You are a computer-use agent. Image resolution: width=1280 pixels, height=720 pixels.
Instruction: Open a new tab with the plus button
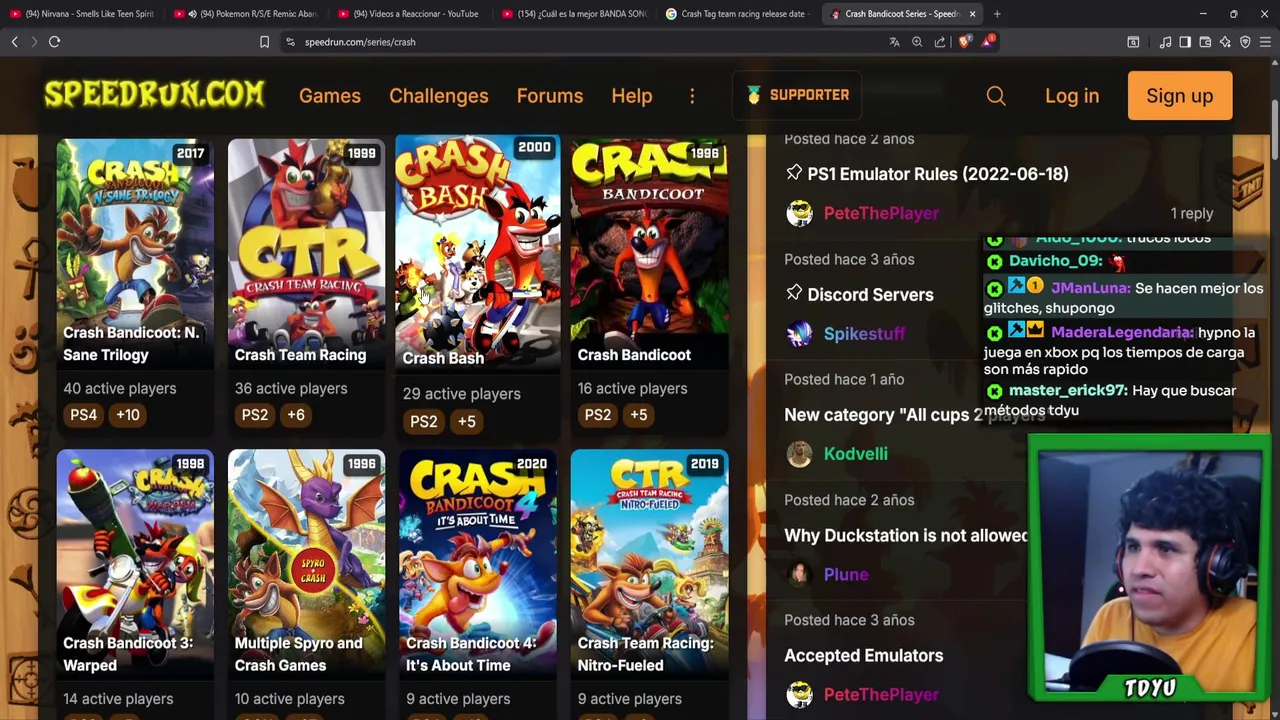(997, 14)
